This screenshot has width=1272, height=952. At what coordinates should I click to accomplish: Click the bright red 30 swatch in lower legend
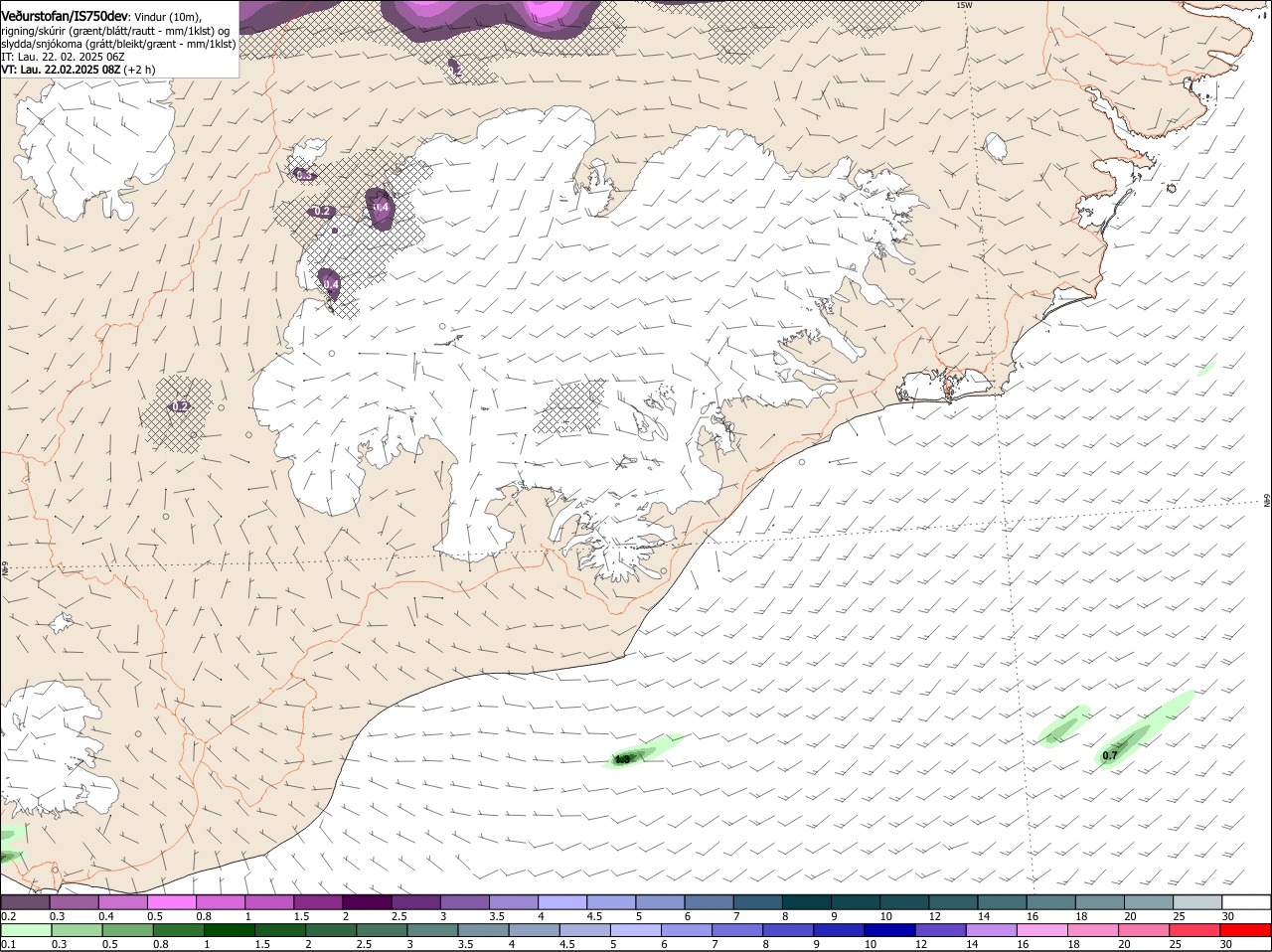coord(1246,930)
